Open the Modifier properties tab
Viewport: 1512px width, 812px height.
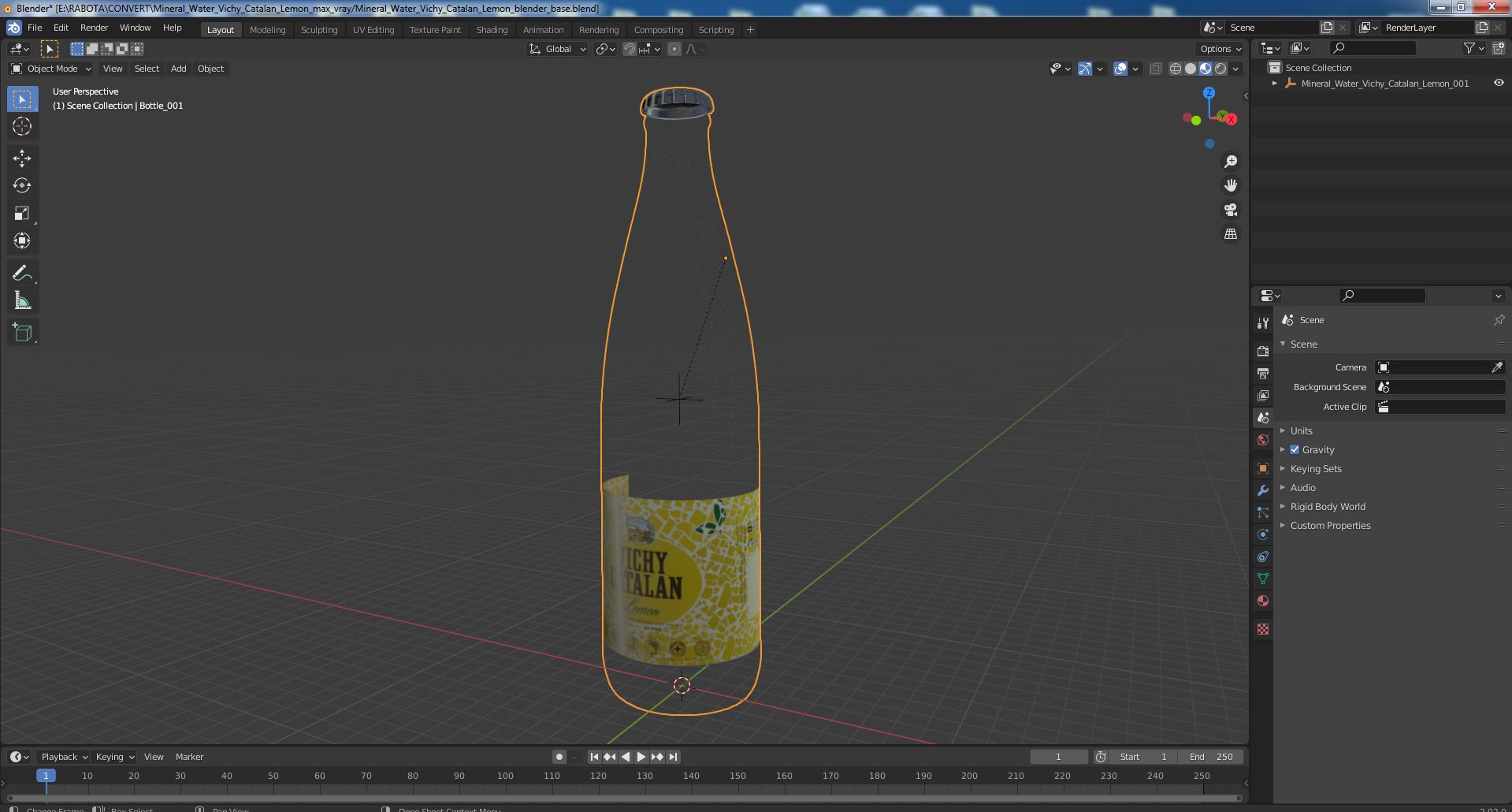(x=1263, y=490)
